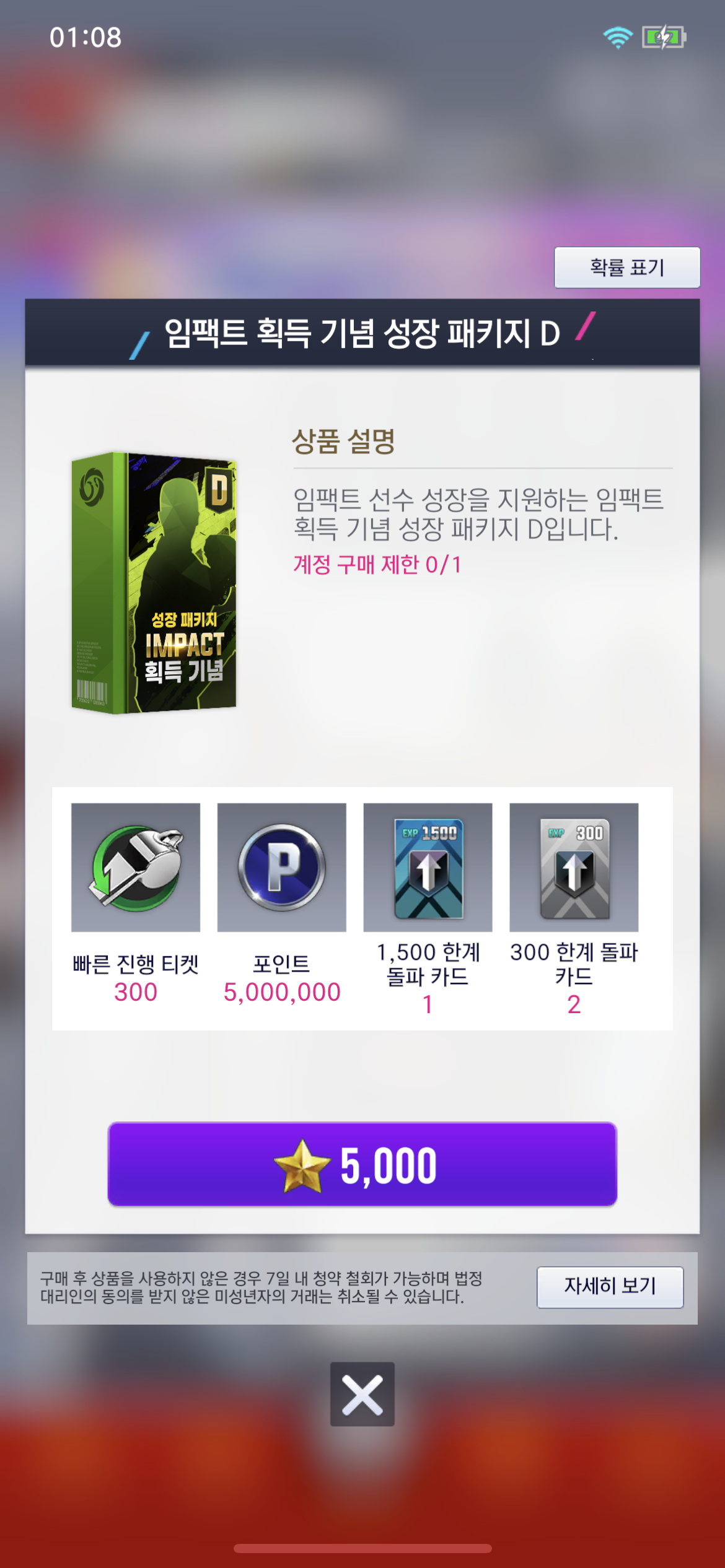Tap the 5,000,000 points amount
The width and height of the screenshot is (725, 1568).
pyautogui.click(x=282, y=992)
